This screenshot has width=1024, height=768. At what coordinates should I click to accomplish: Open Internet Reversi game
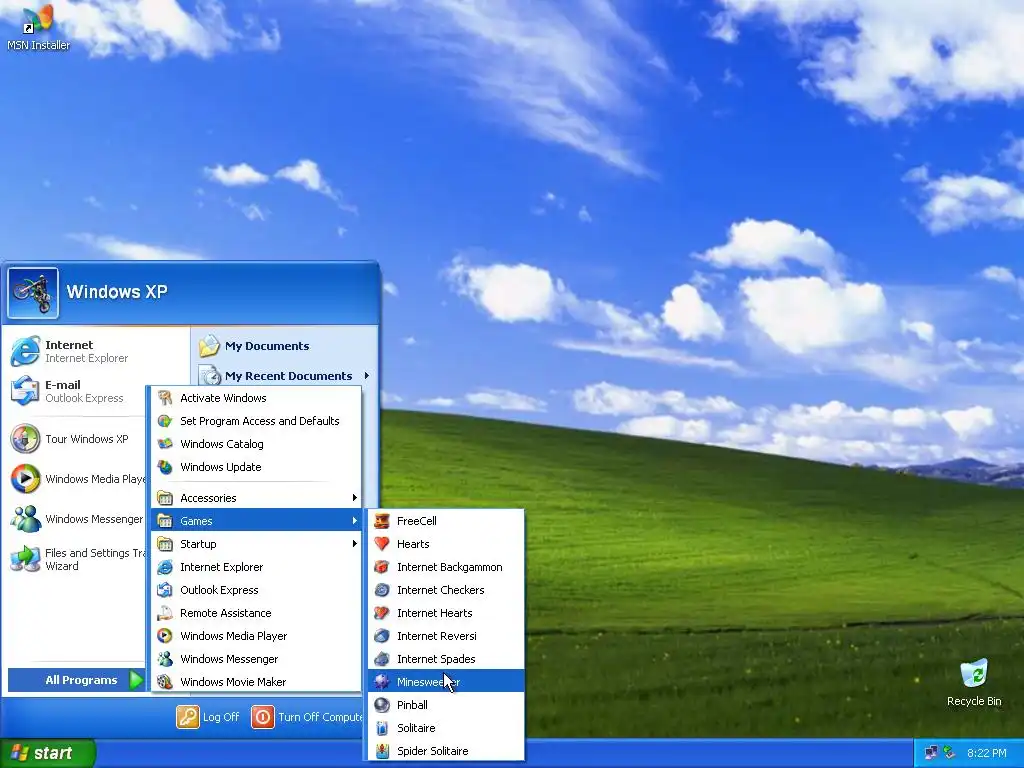[446, 635]
